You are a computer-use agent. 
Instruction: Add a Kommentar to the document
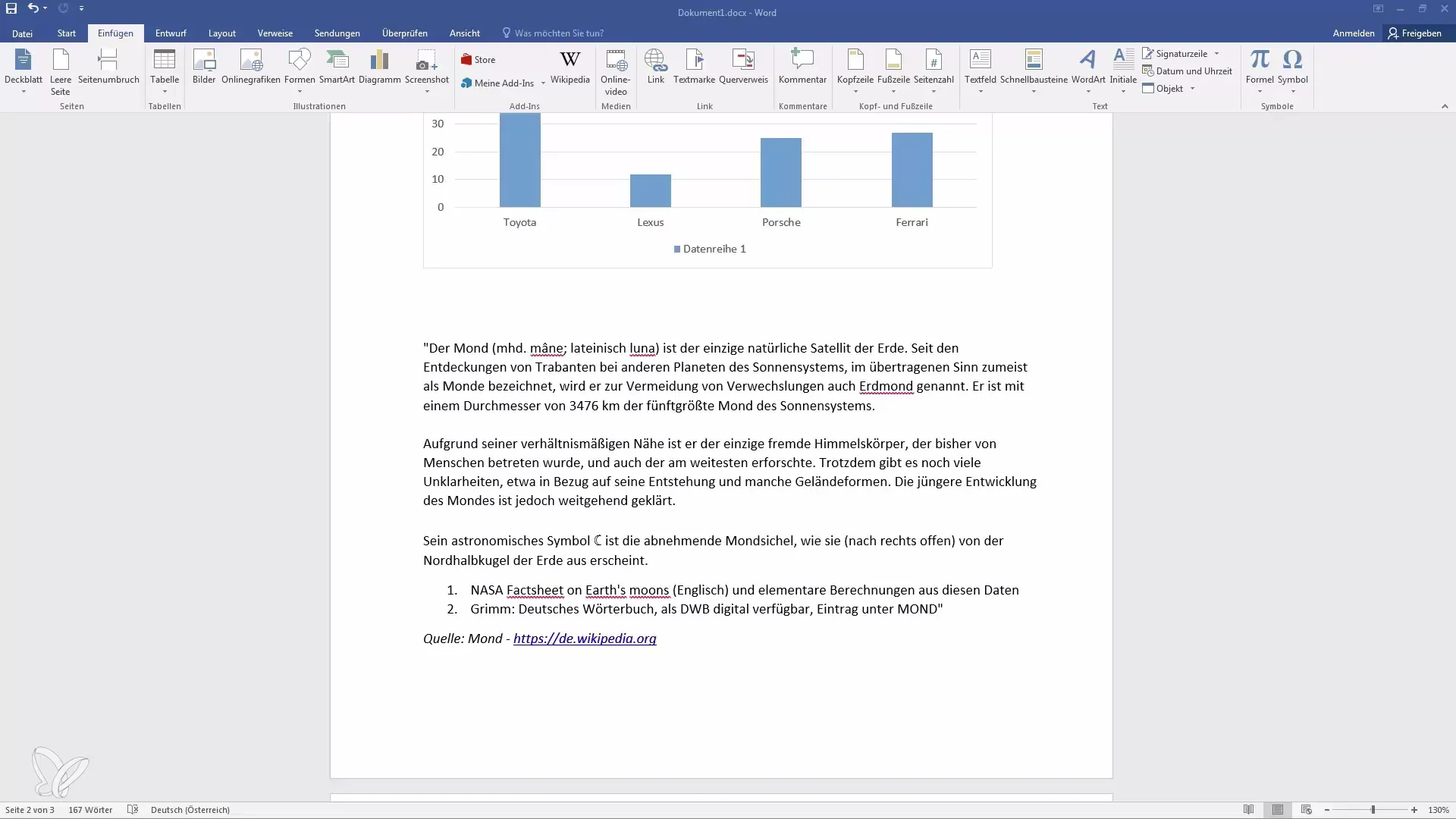(802, 67)
